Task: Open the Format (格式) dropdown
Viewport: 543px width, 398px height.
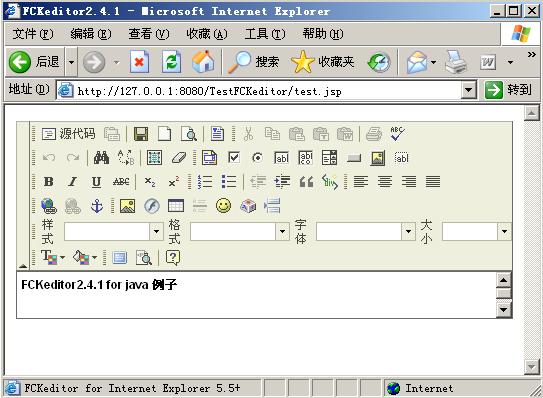Action: point(282,231)
